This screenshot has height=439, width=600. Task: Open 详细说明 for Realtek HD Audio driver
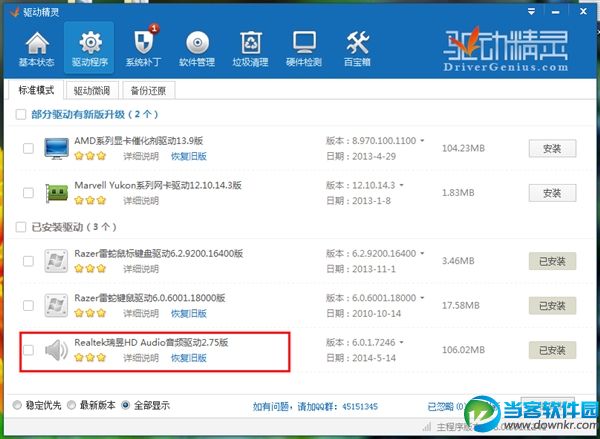141,358
